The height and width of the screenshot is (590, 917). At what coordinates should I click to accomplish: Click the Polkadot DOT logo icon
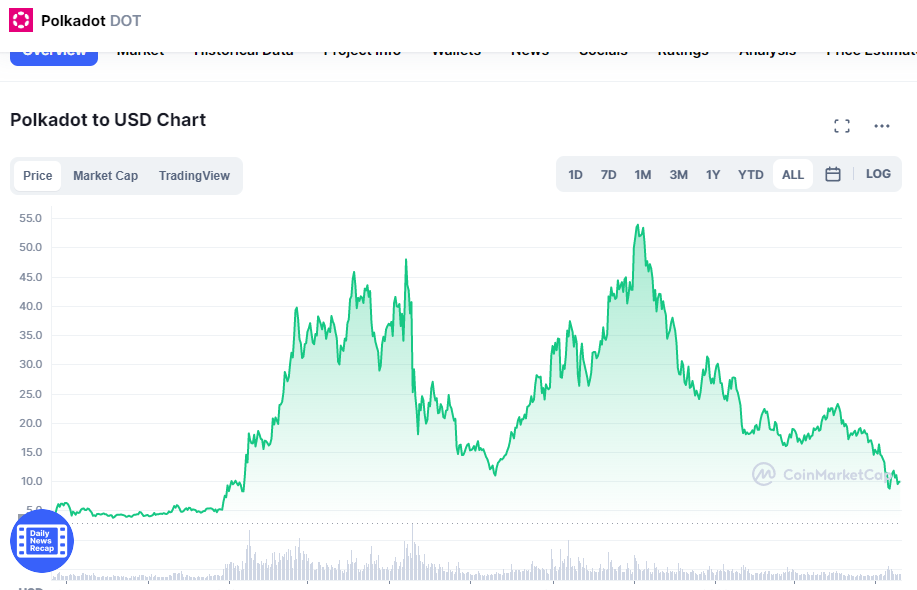[19, 19]
